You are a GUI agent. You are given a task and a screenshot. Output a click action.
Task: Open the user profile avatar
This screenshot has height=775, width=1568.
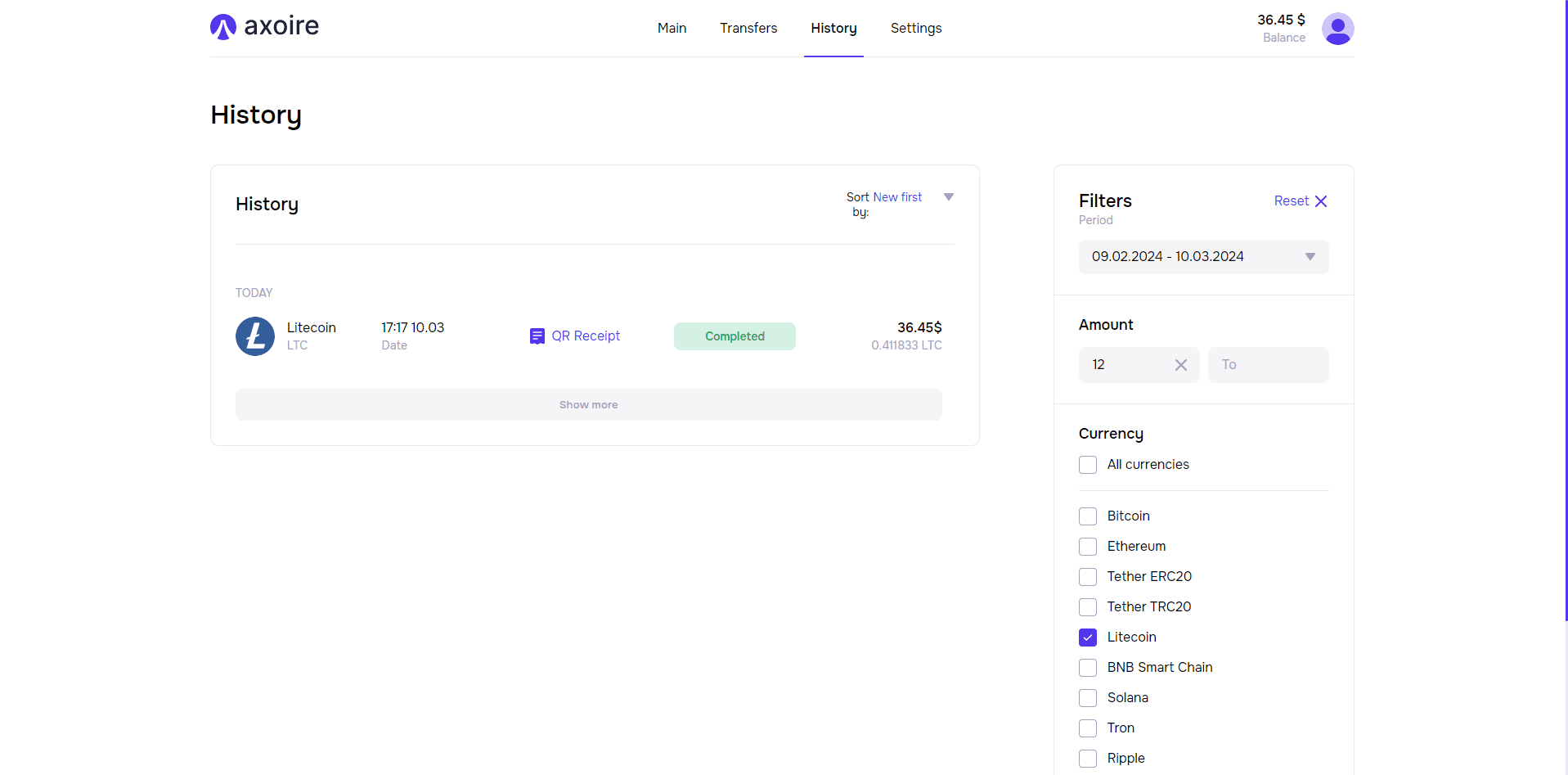tap(1337, 29)
